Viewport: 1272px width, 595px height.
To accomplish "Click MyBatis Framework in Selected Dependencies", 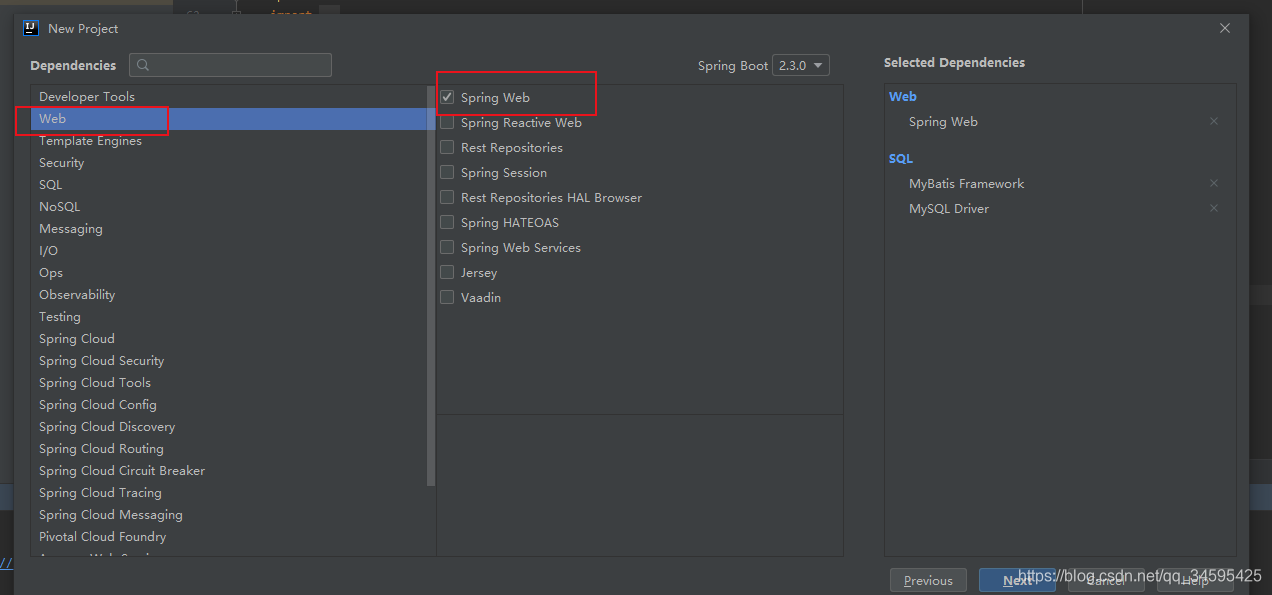I will pyautogui.click(x=966, y=183).
